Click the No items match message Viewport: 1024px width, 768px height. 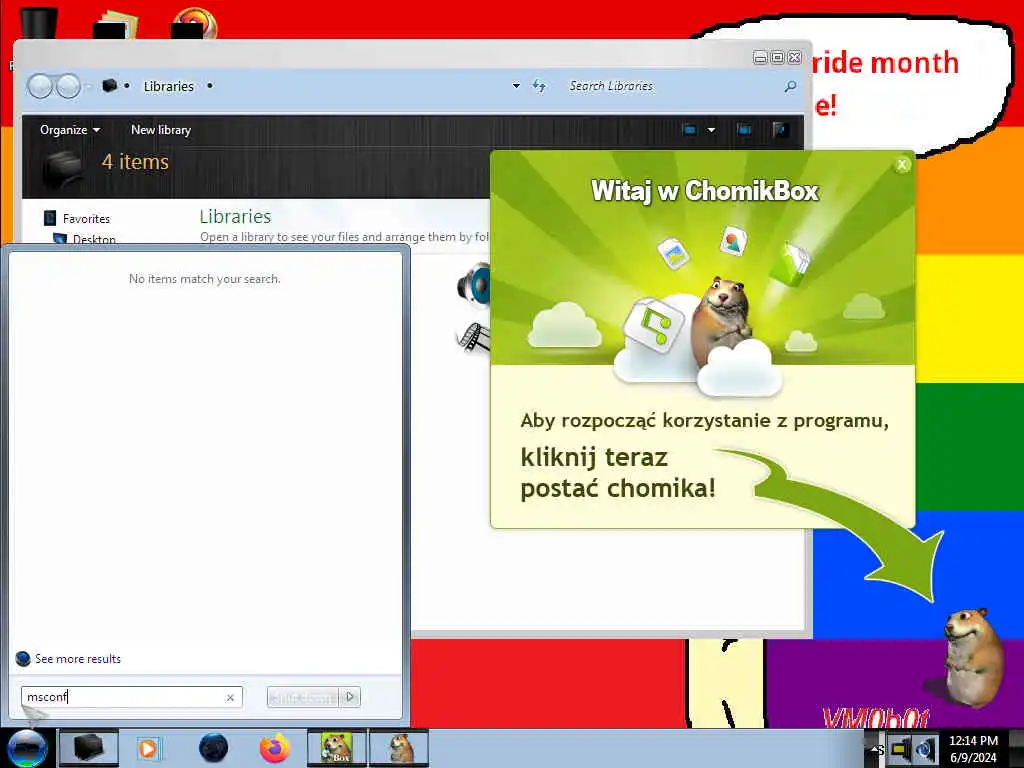point(204,279)
